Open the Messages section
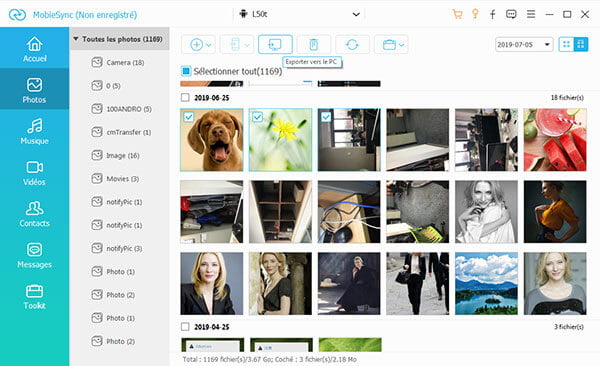 point(34,255)
